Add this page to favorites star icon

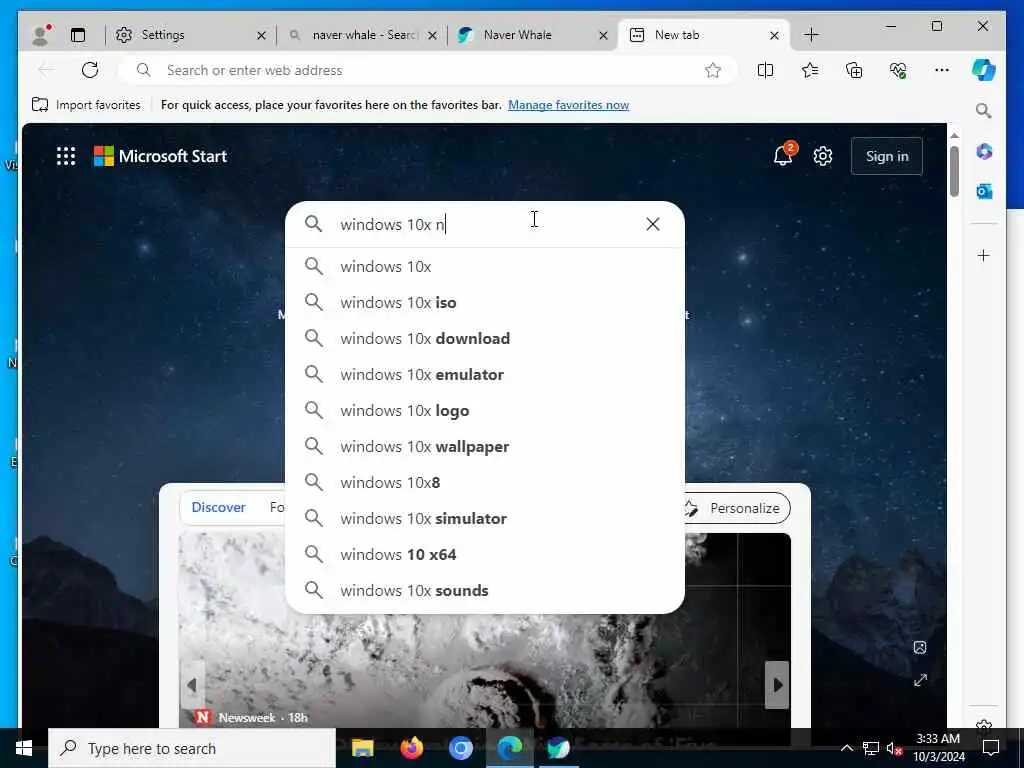(x=712, y=70)
